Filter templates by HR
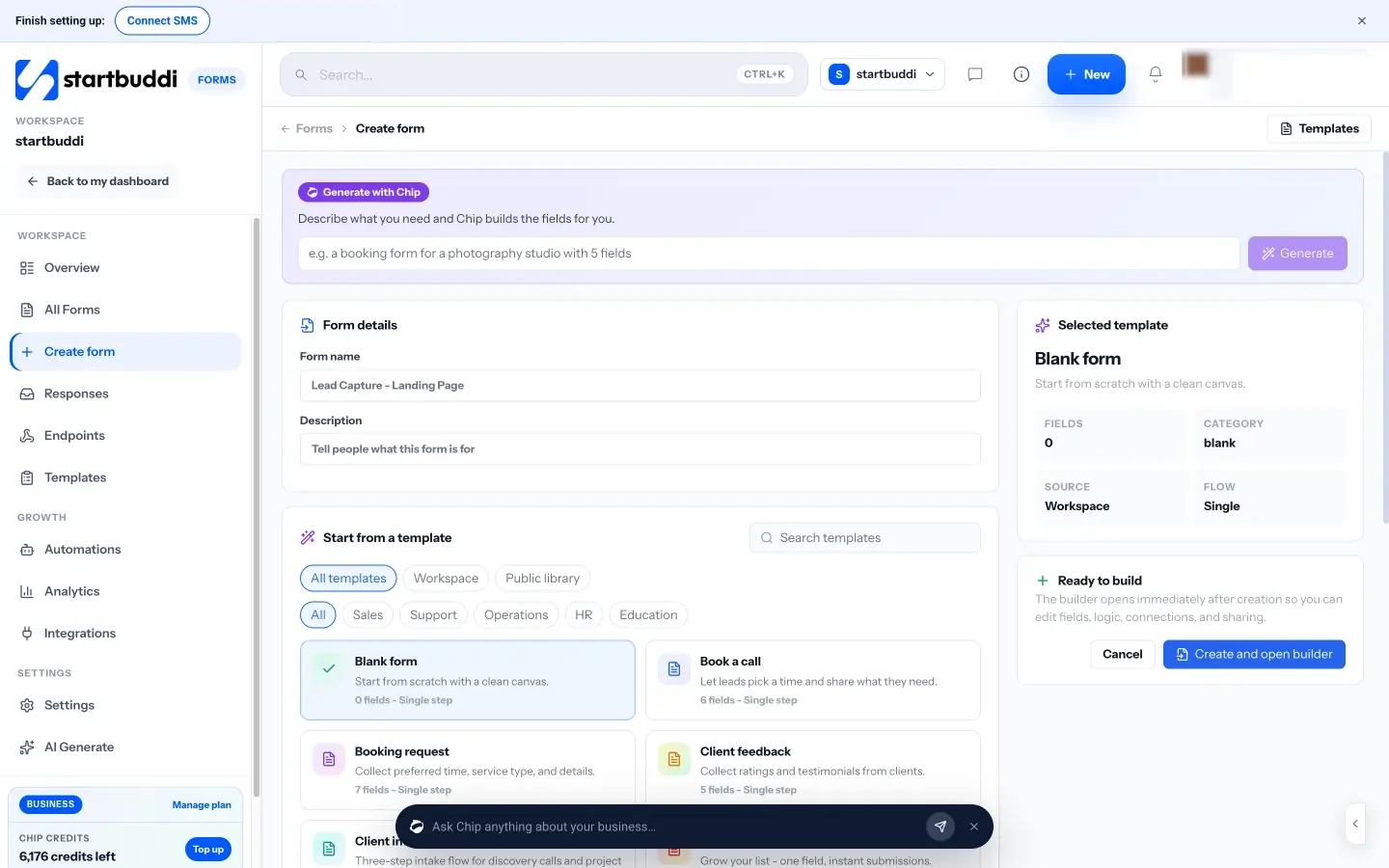This screenshot has width=1389, height=868. point(584,615)
